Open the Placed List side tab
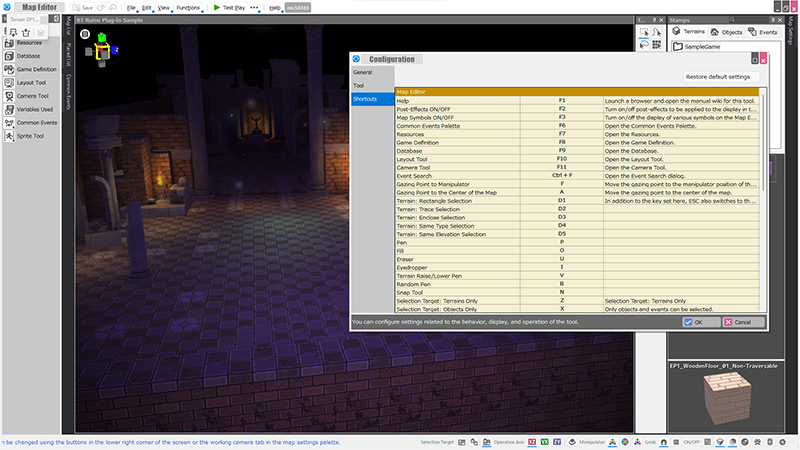The width and height of the screenshot is (800, 450). 68,55
